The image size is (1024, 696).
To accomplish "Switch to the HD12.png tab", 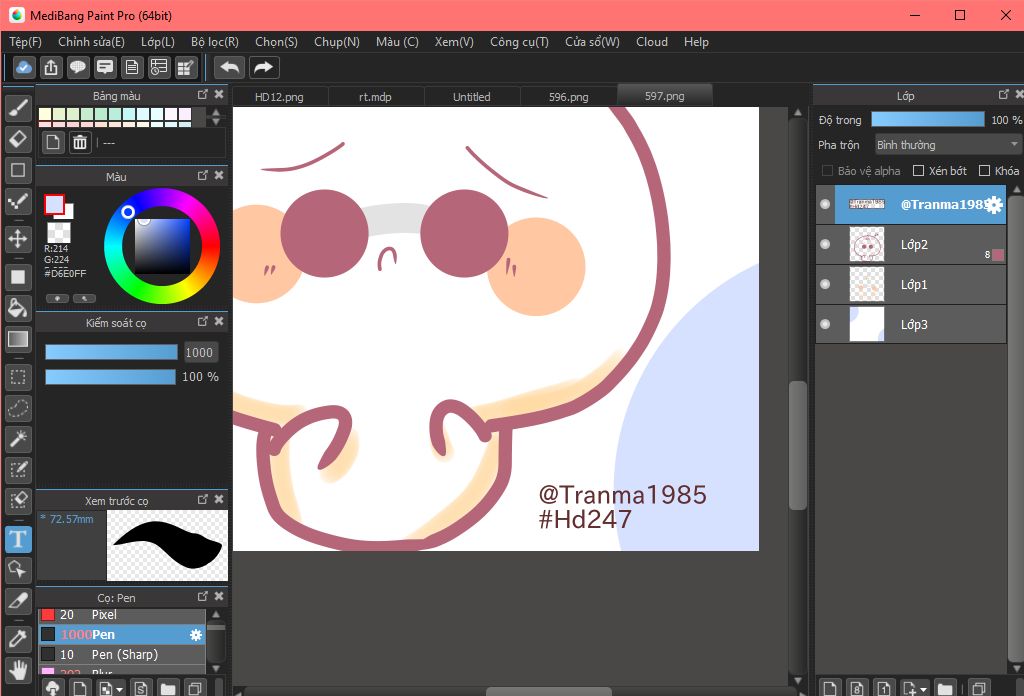I will [x=280, y=97].
